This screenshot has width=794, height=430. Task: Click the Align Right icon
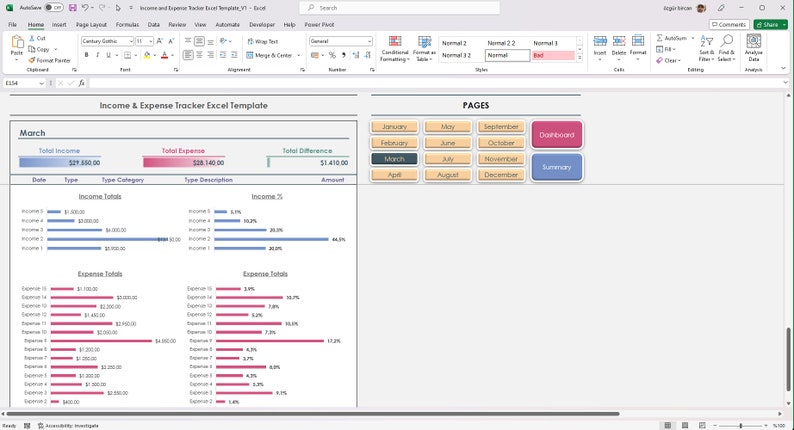pyautogui.click(x=211, y=55)
